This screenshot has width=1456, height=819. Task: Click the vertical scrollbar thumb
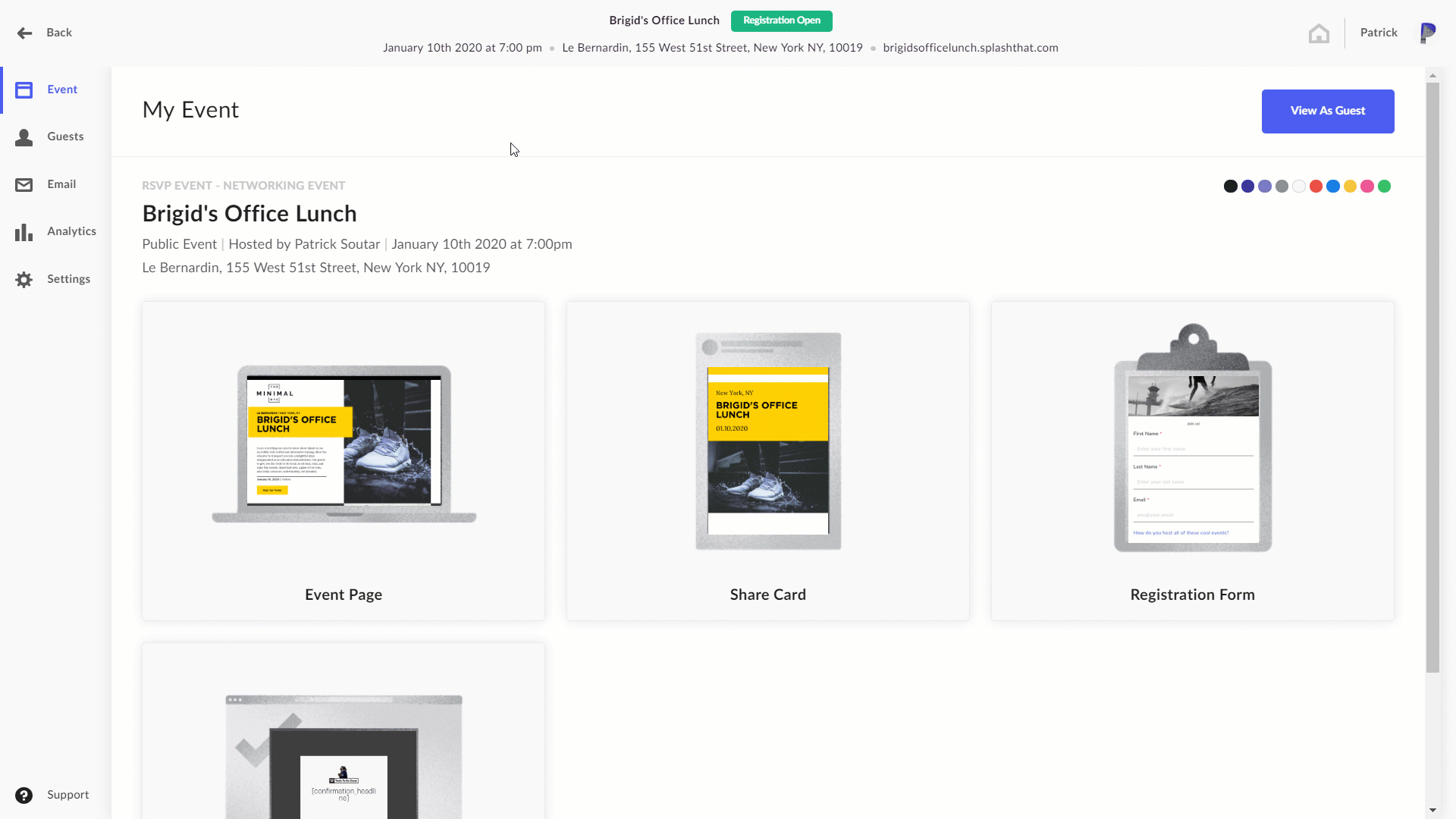tap(1432, 377)
